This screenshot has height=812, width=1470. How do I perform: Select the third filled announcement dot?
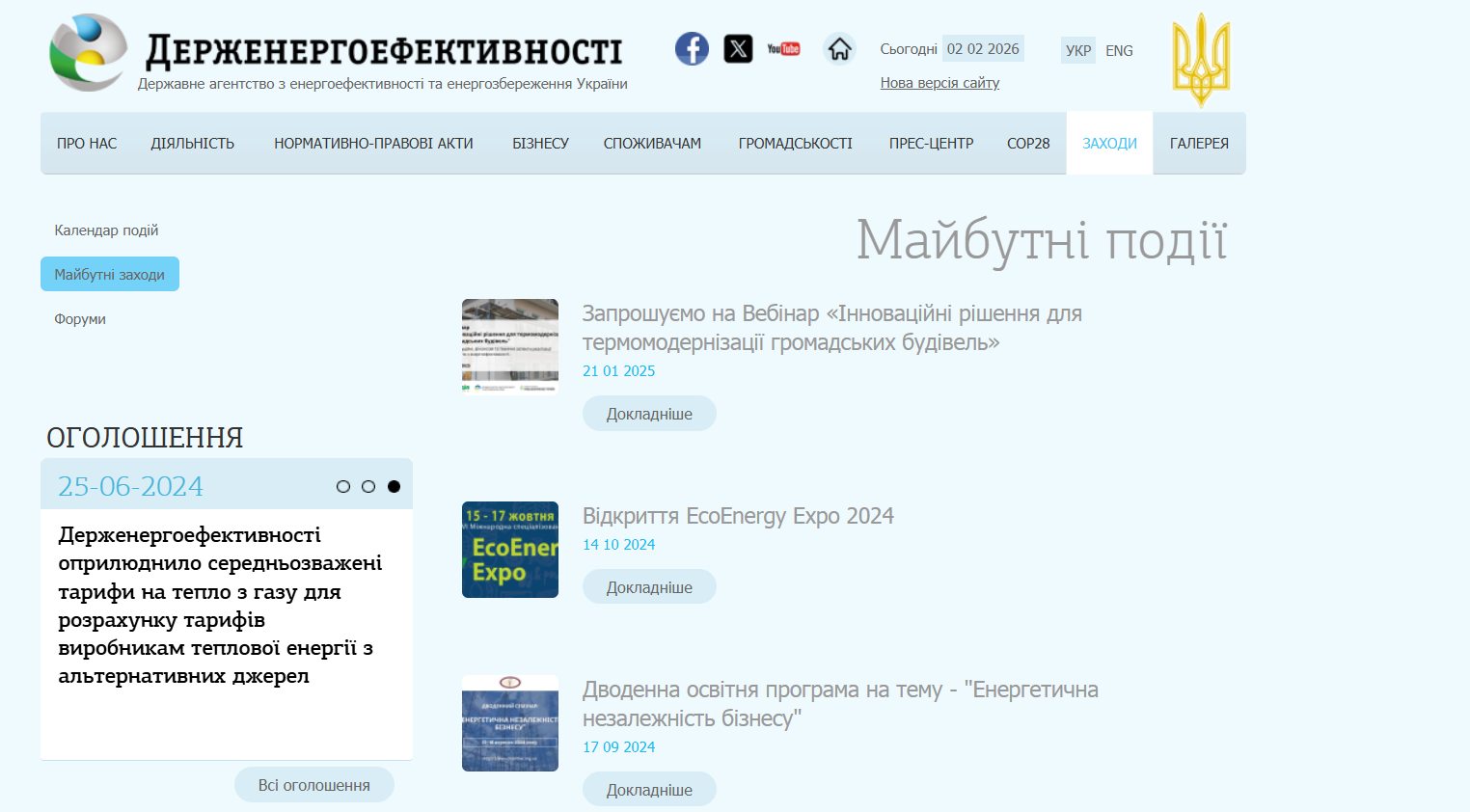pyautogui.click(x=394, y=487)
